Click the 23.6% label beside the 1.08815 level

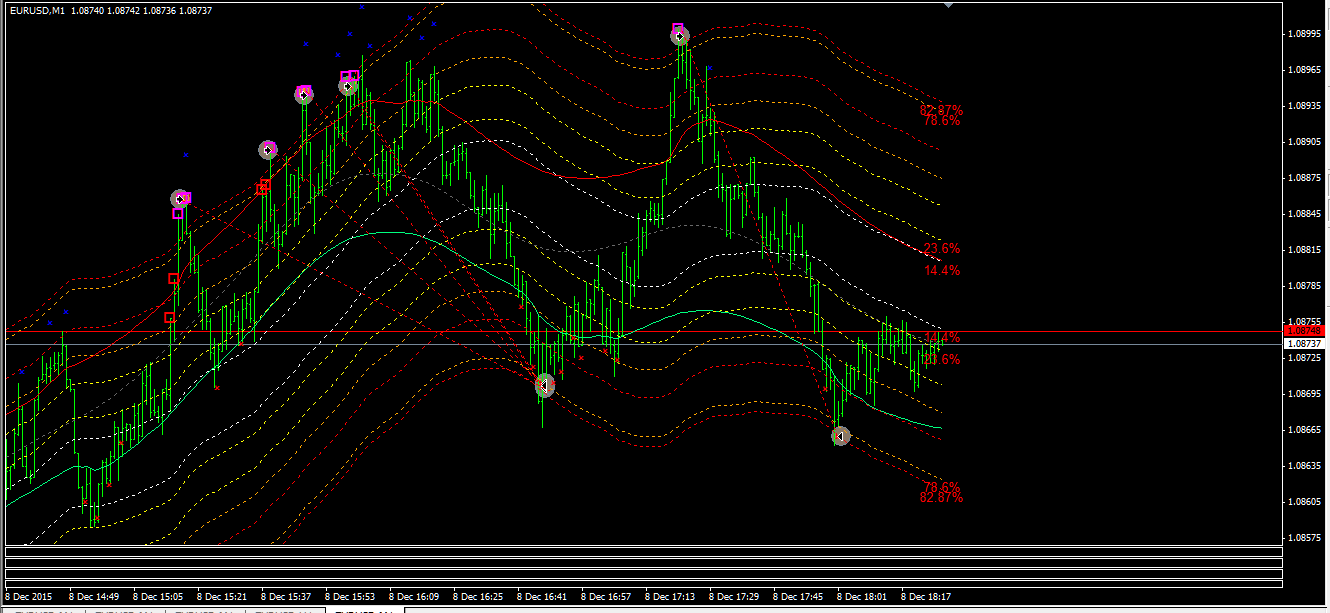click(x=942, y=248)
